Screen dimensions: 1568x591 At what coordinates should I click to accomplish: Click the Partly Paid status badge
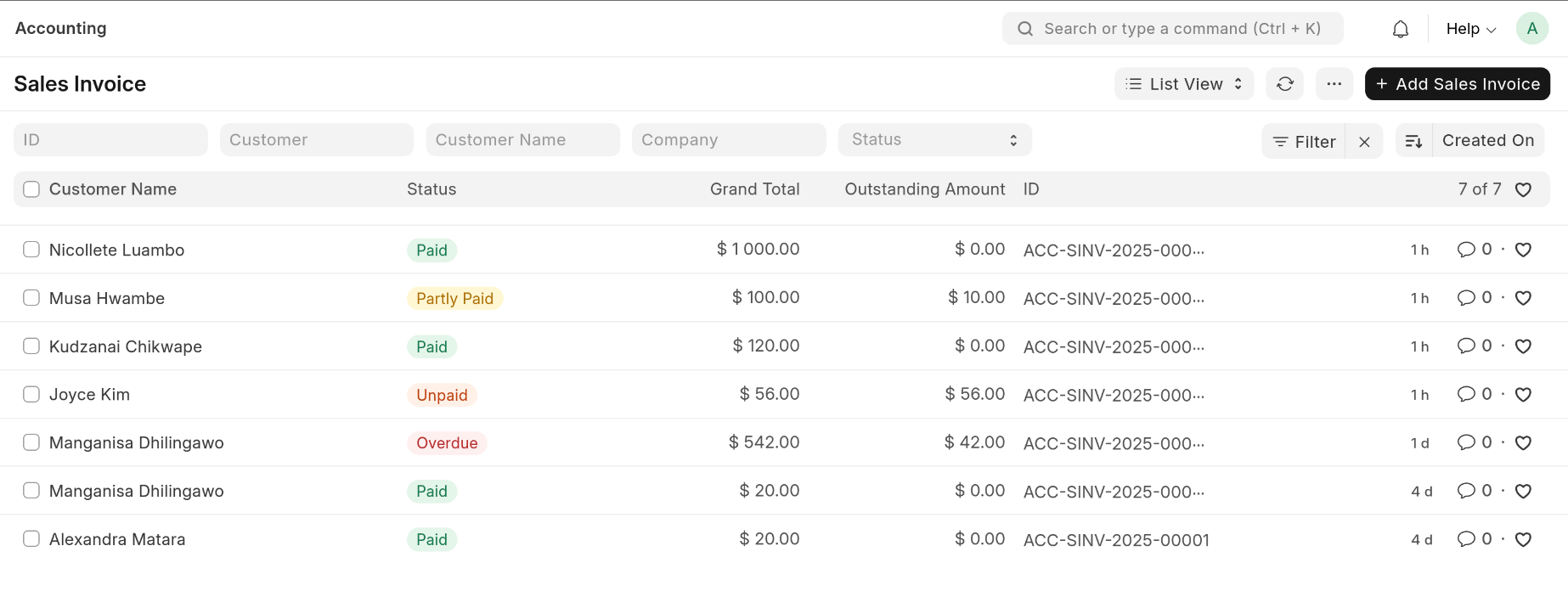pyautogui.click(x=455, y=299)
